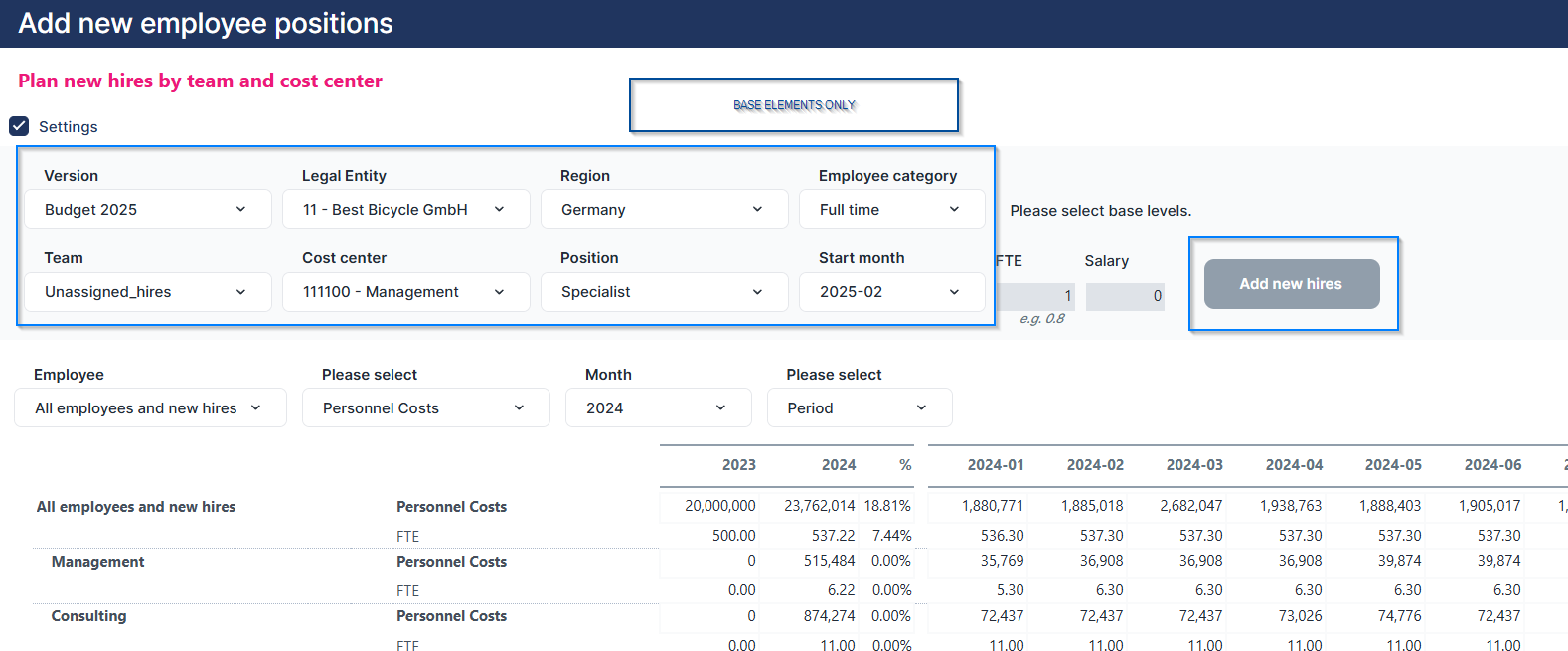Viewport: 1568px width, 651px height.
Task: Expand the Personnel Costs dropdown
Action: [425, 408]
